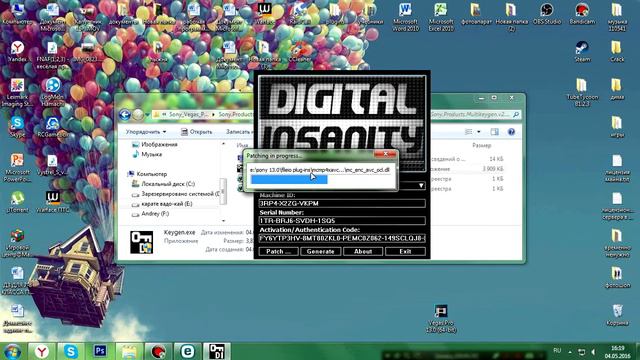Toggle preview pane icon in Explorer
This screenshot has width=640, height=360.
495,132
